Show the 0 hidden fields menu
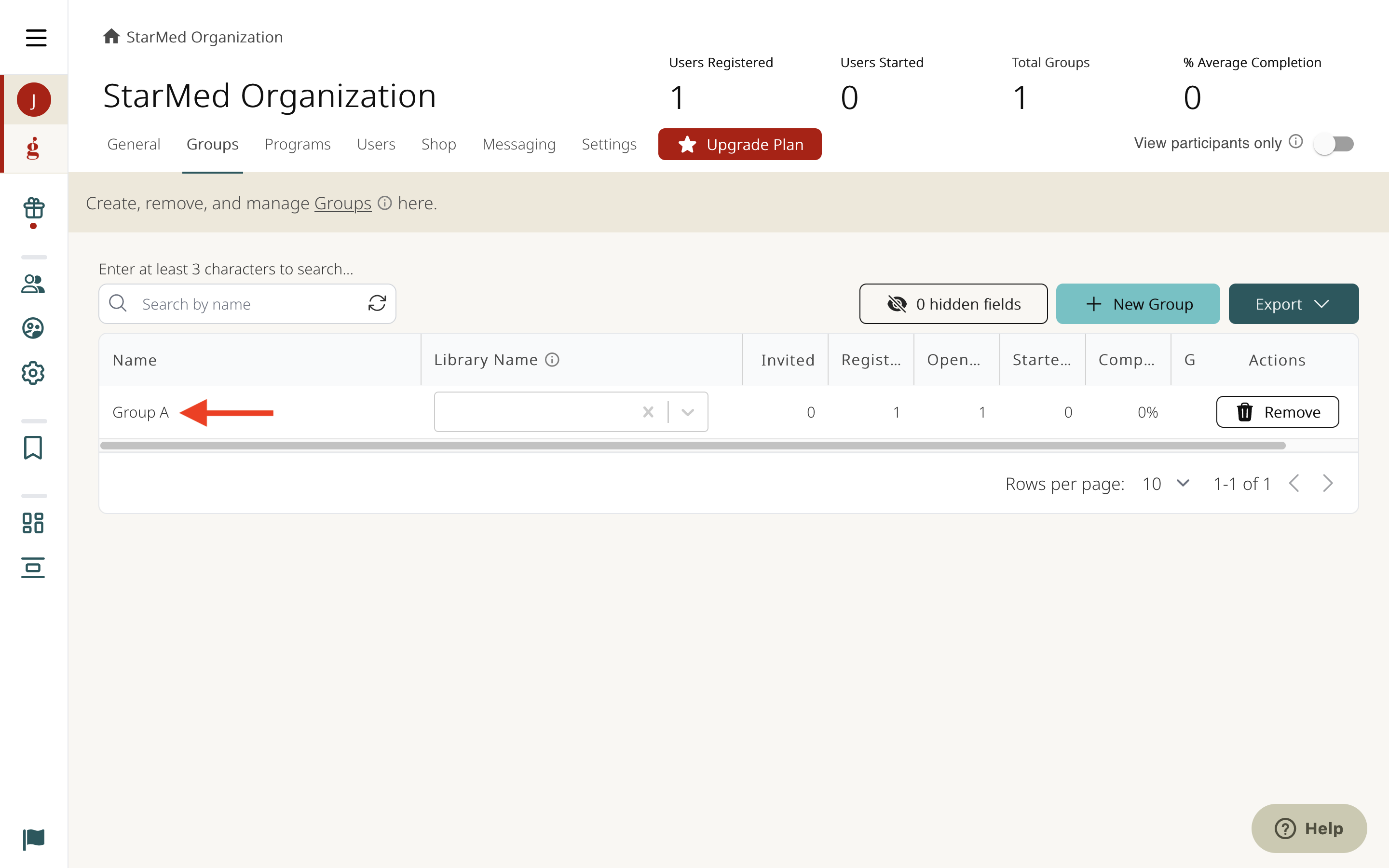Screen dimensions: 1389x868 (953, 304)
